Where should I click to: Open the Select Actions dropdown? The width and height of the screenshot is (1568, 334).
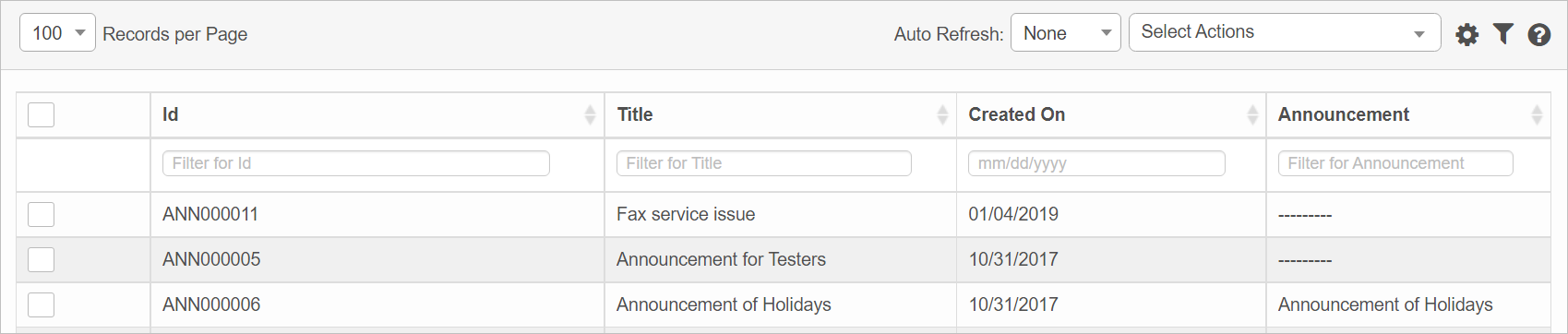[1285, 32]
